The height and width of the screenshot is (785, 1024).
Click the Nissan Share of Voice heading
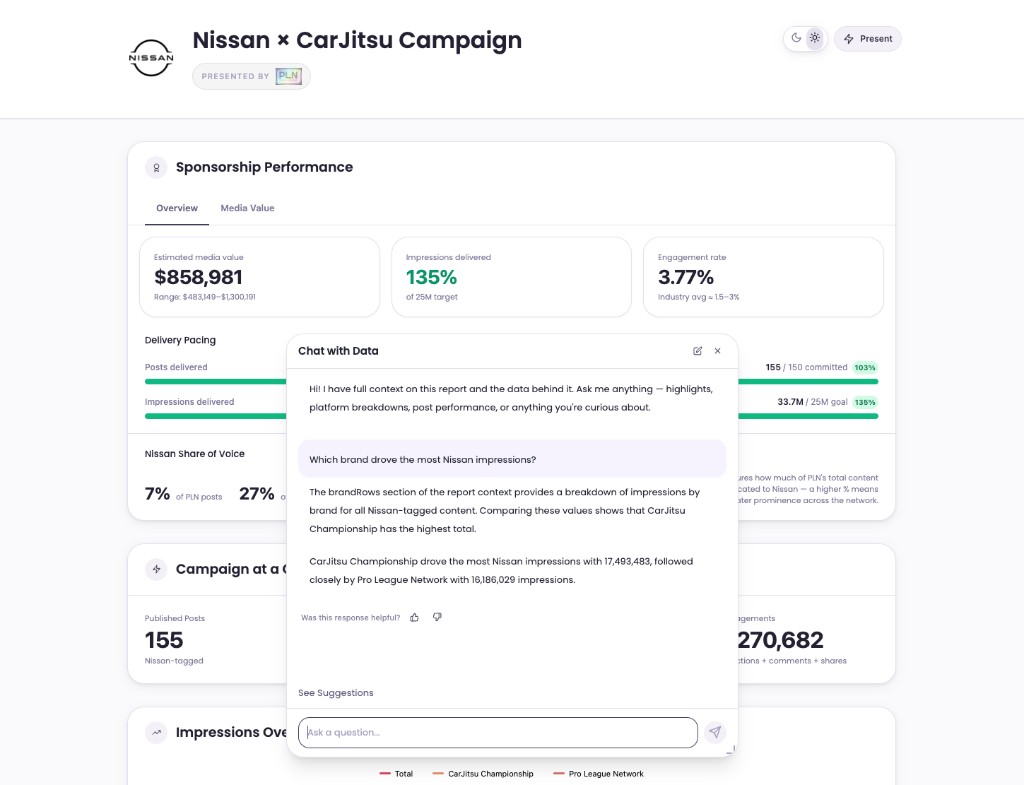point(195,454)
